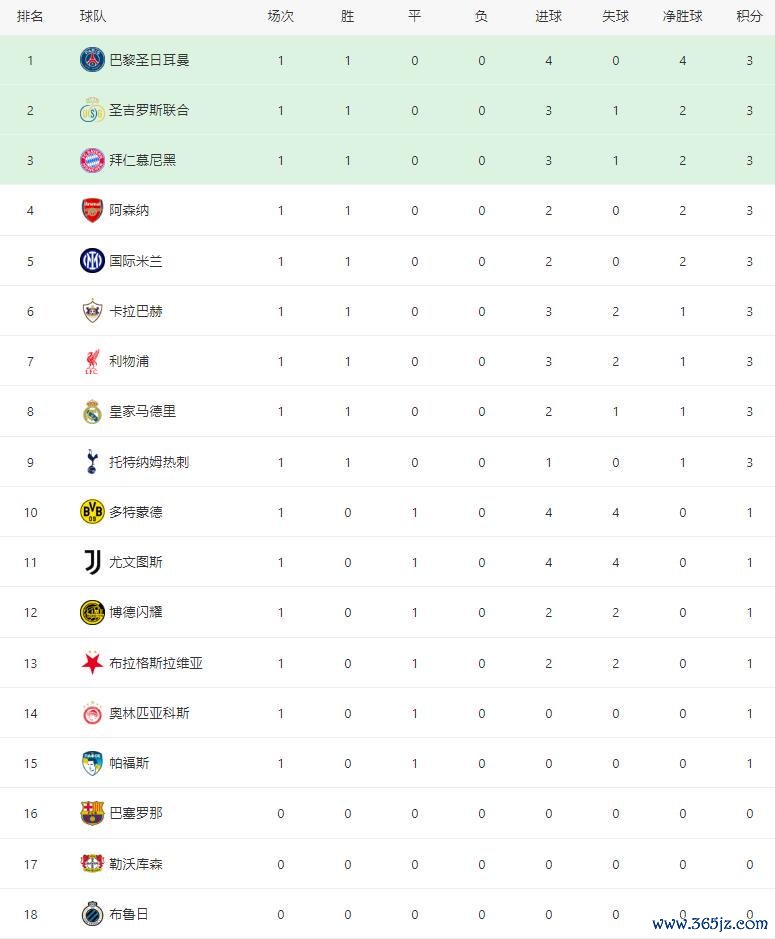This screenshot has height=939, width=775.
Task: Click the Bayern Munich club logo
Action: click(92, 160)
